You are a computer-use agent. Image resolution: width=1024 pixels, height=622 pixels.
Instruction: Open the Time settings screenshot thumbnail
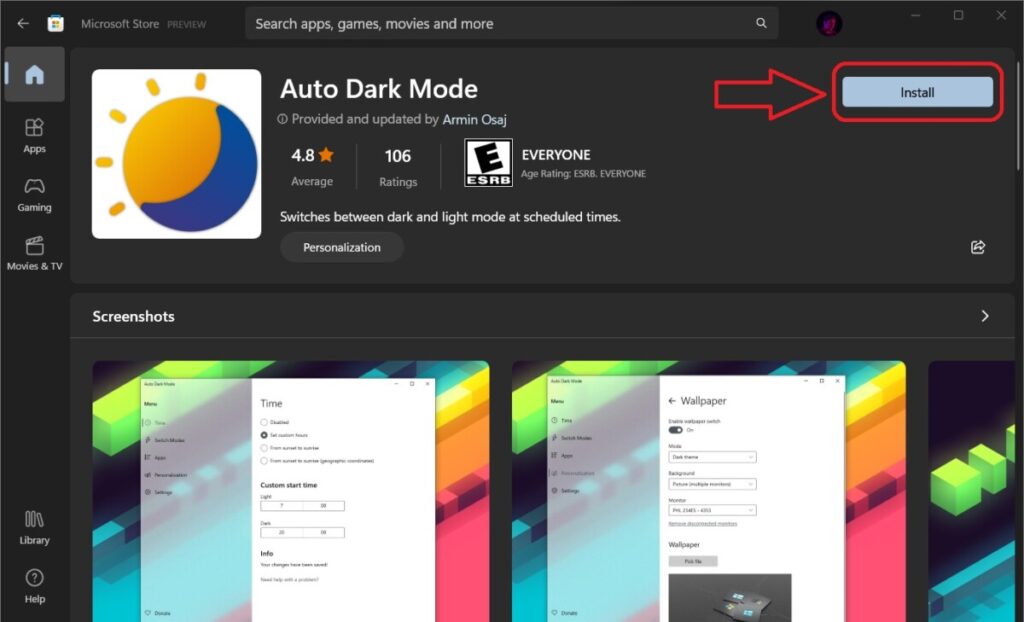[x=291, y=491]
